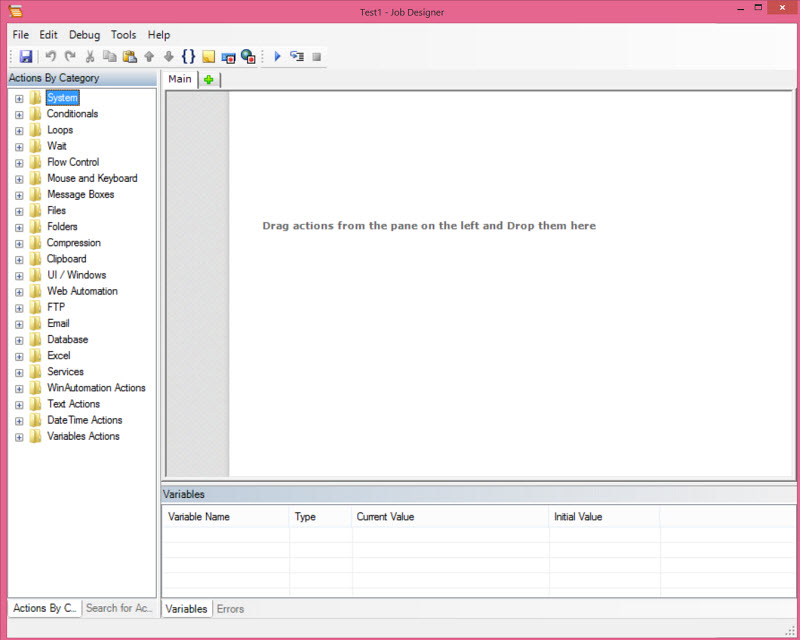This screenshot has height=640, width=800.
Task: Expand the System category
Action: point(19,99)
